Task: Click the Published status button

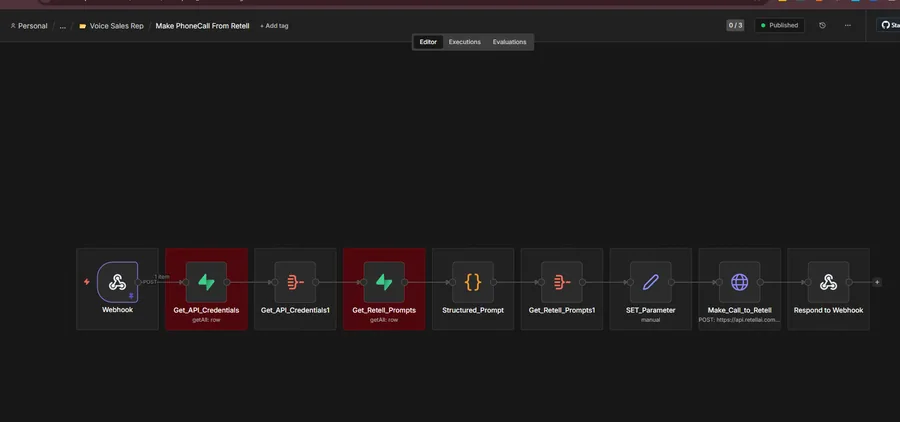Action: 779,25
